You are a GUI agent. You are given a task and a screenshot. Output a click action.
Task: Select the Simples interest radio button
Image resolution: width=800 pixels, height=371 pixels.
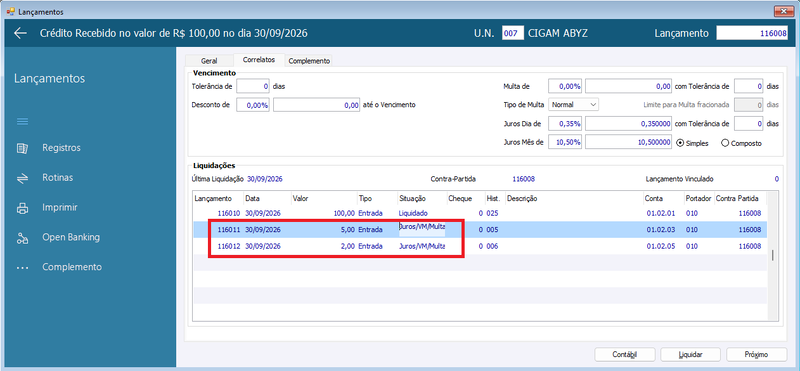point(680,143)
